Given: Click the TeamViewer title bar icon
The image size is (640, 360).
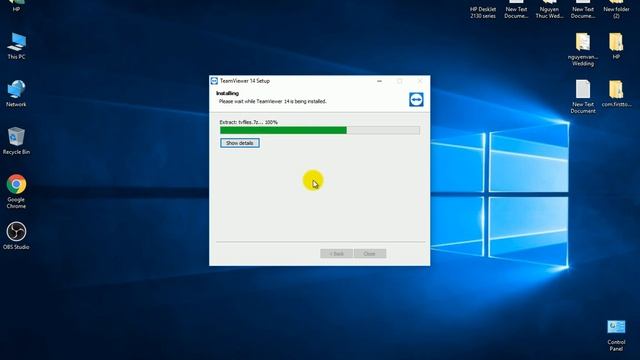Looking at the screenshot, I should point(214,81).
